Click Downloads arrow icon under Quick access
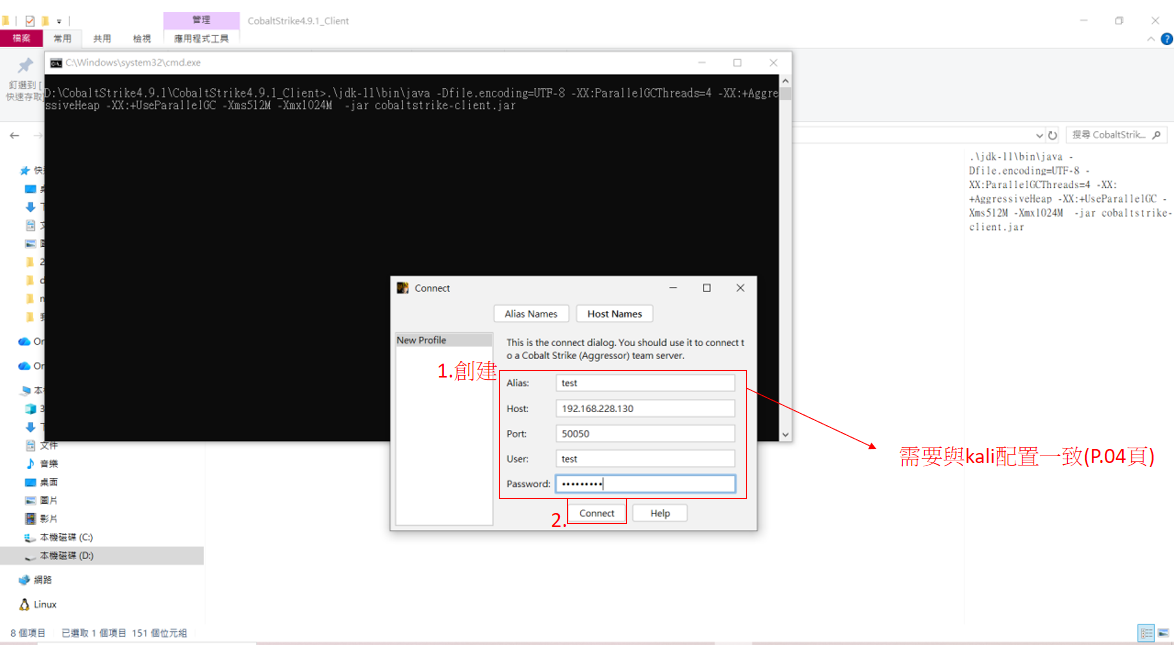The height and width of the screenshot is (651, 1174). tap(31, 207)
